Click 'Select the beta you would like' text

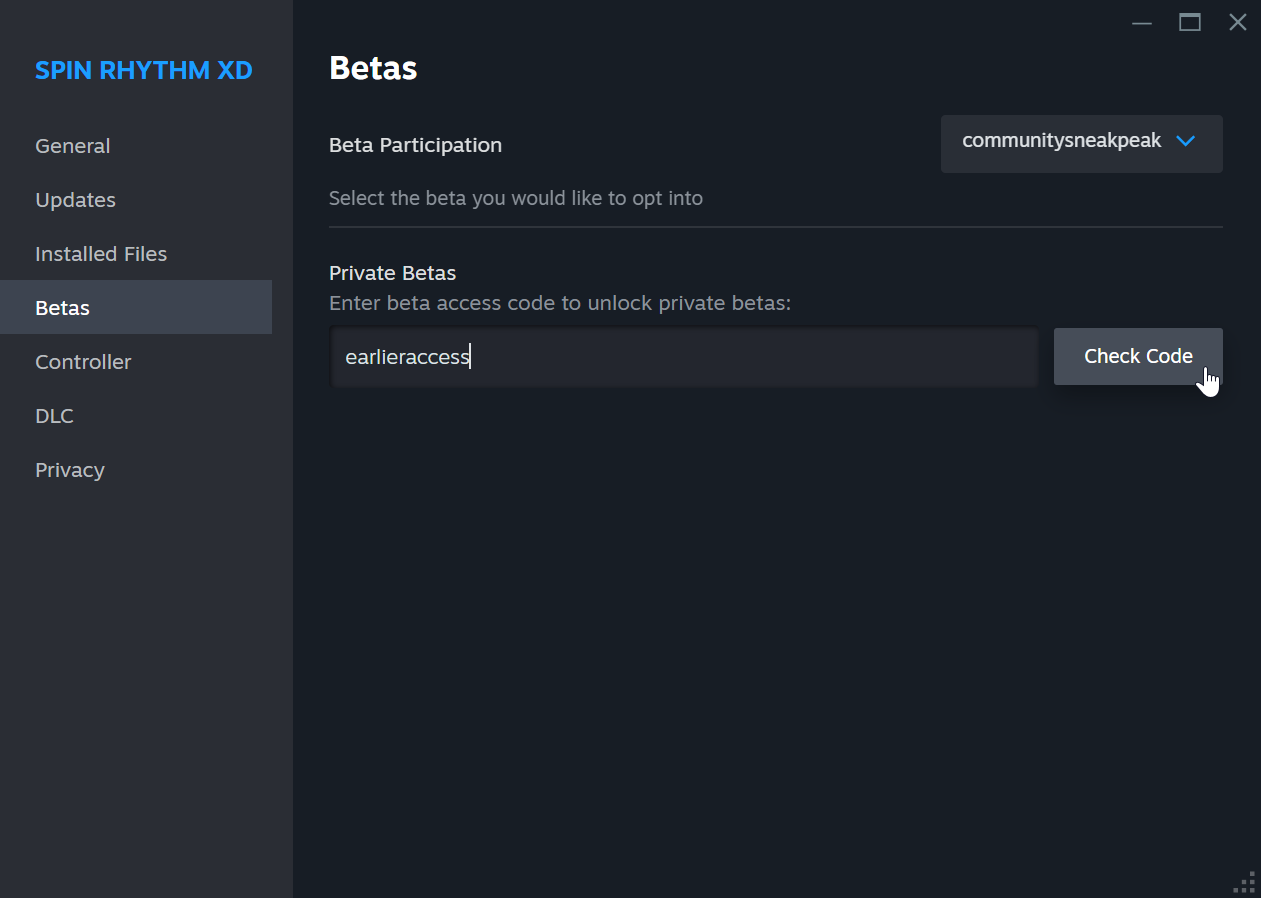pyautogui.click(x=516, y=198)
